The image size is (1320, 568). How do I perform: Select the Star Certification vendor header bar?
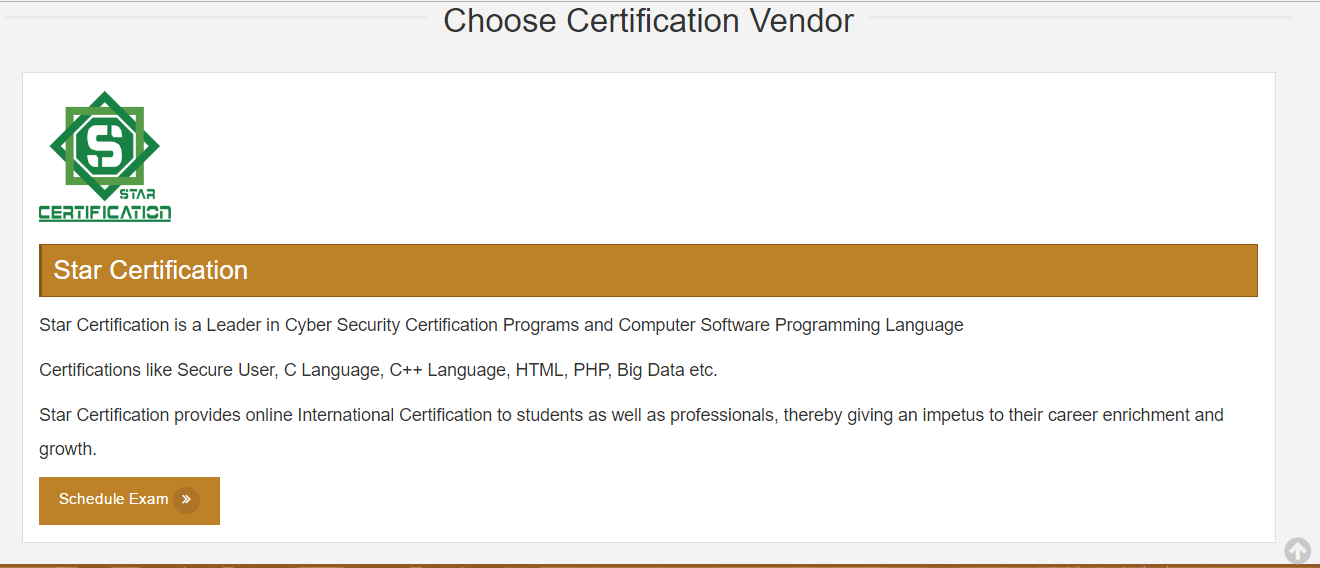pyautogui.click(x=648, y=270)
